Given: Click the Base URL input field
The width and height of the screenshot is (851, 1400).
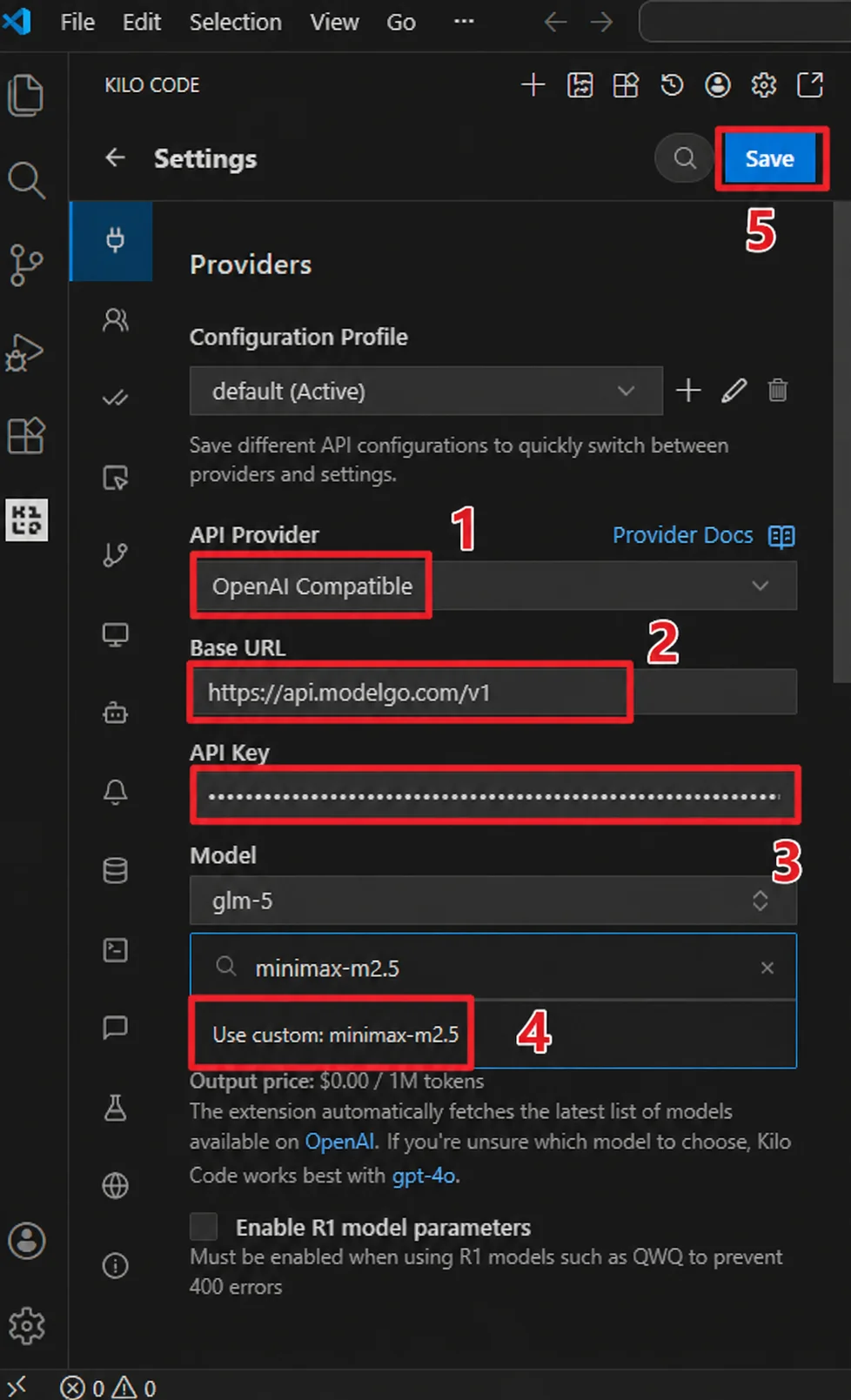Looking at the screenshot, I should pos(493,693).
